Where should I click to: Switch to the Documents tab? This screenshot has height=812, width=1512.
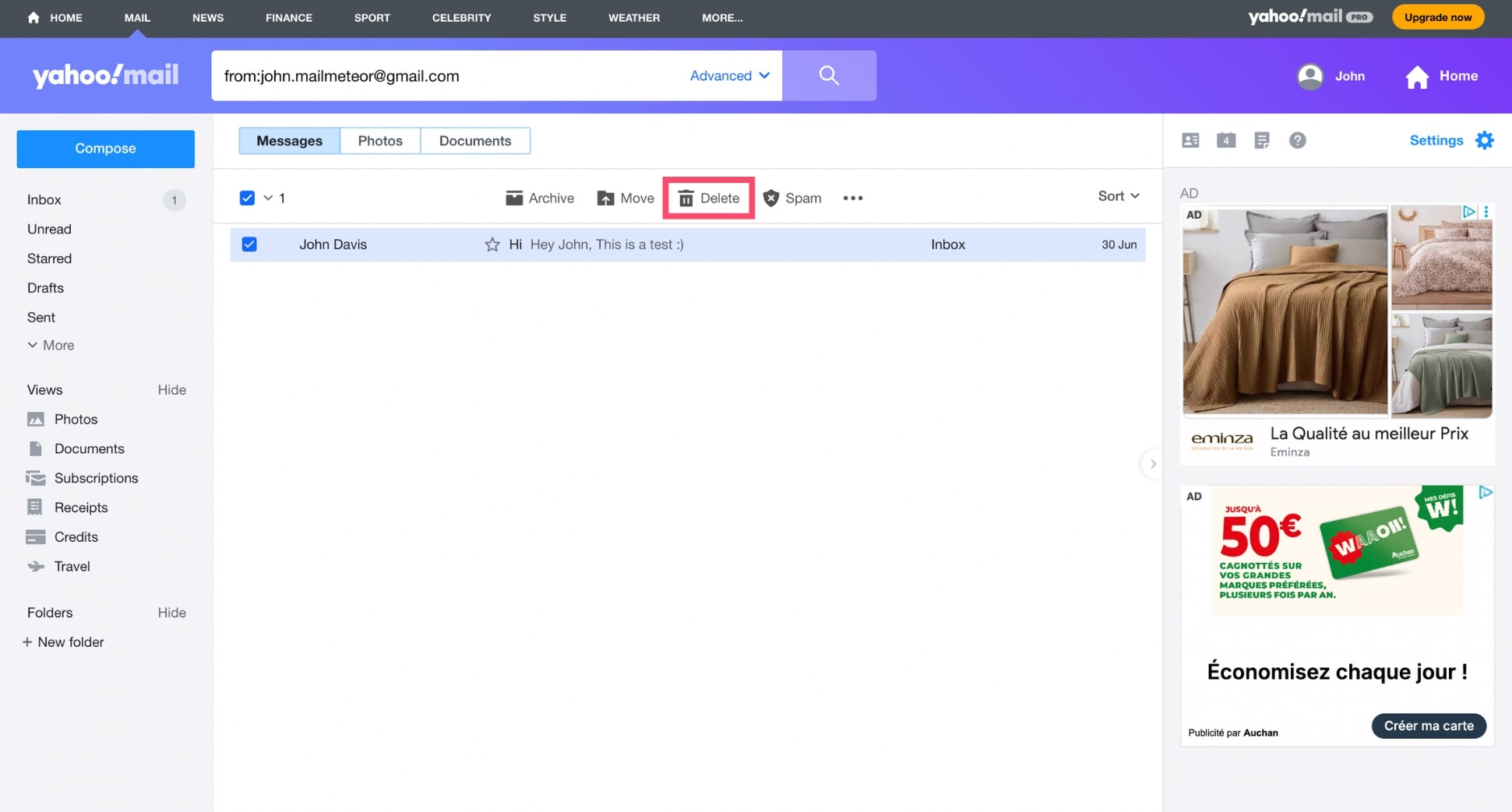[474, 141]
